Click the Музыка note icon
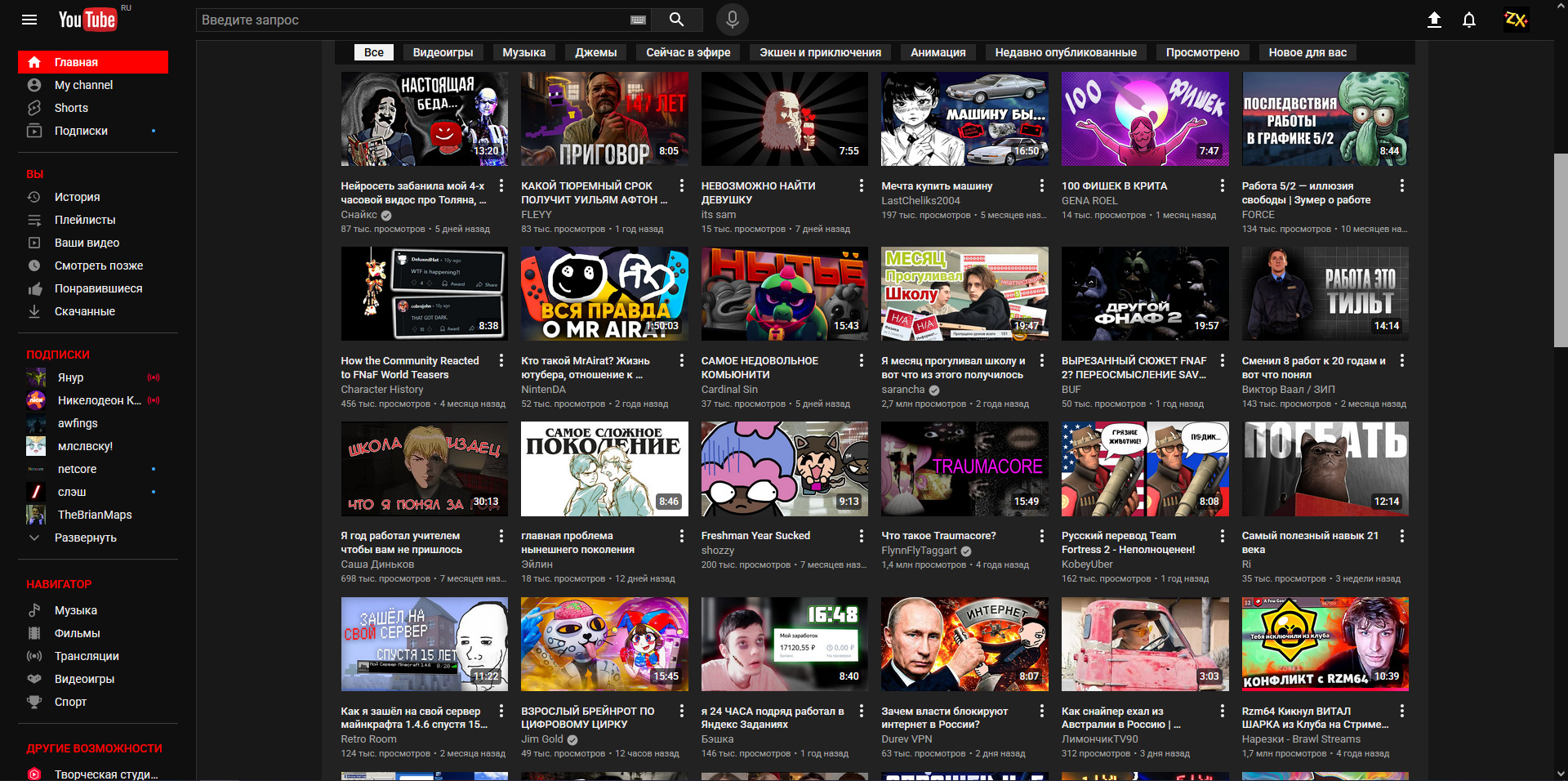1568x781 pixels. 34,610
